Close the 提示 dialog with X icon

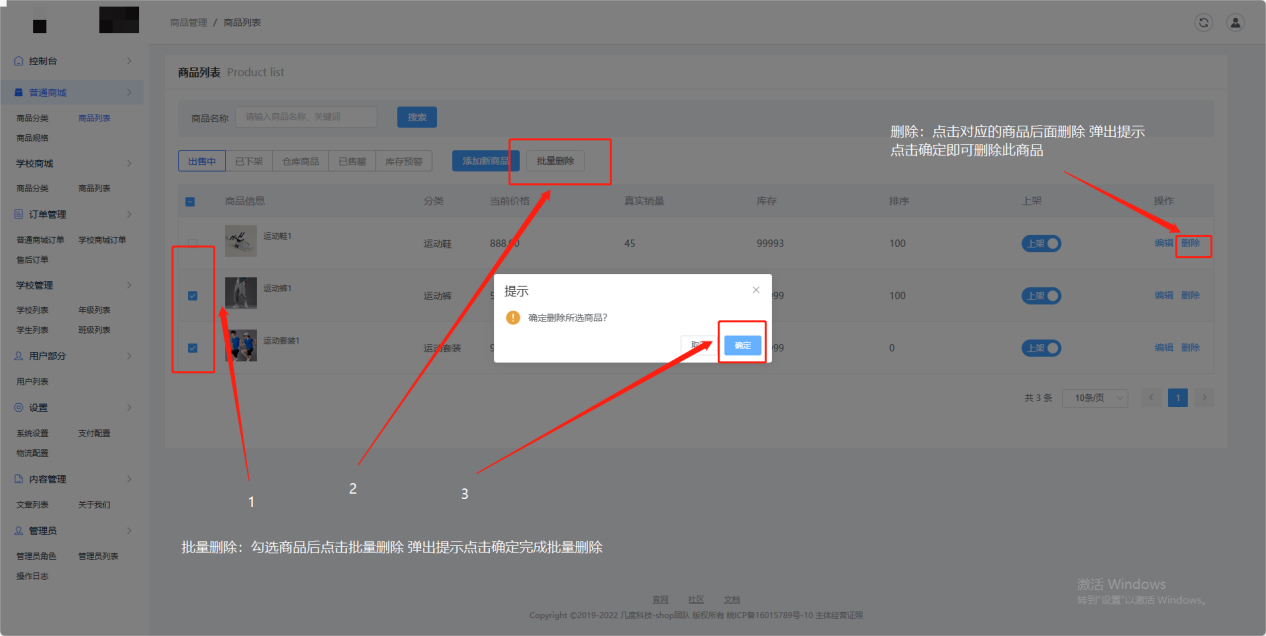(756, 290)
